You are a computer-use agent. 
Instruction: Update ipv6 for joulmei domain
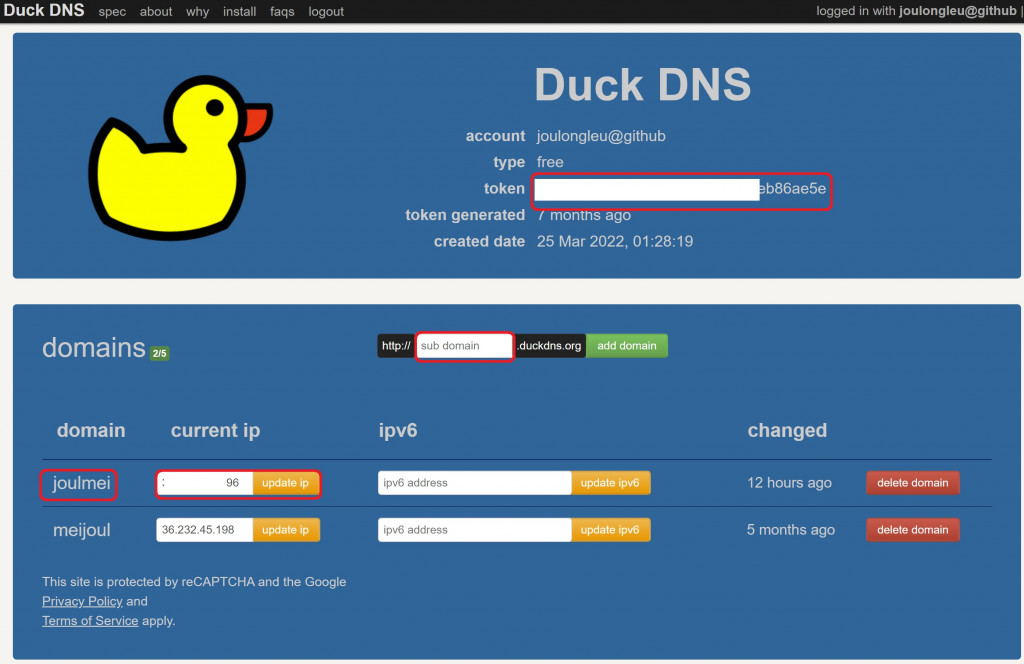610,483
